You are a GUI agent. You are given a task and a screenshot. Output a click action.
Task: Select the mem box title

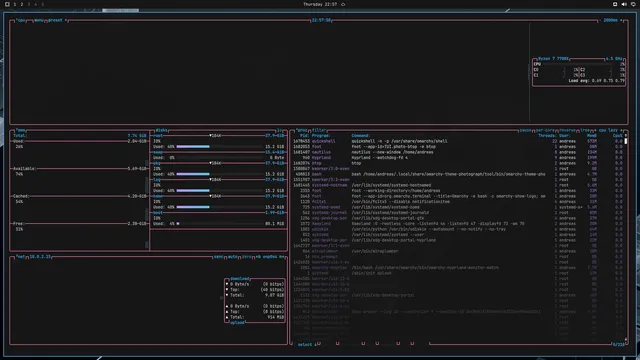pyautogui.click(x=21, y=130)
